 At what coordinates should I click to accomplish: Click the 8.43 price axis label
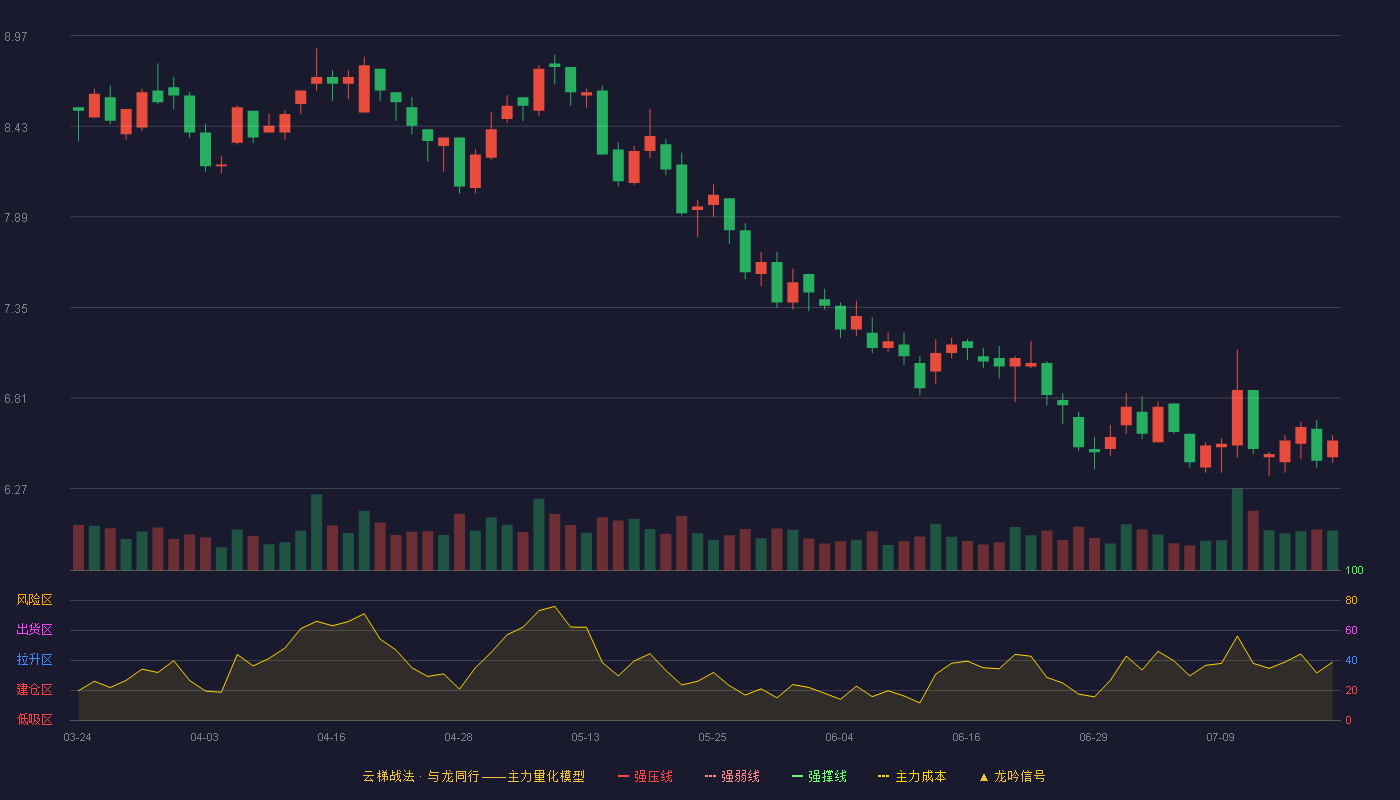pos(16,128)
